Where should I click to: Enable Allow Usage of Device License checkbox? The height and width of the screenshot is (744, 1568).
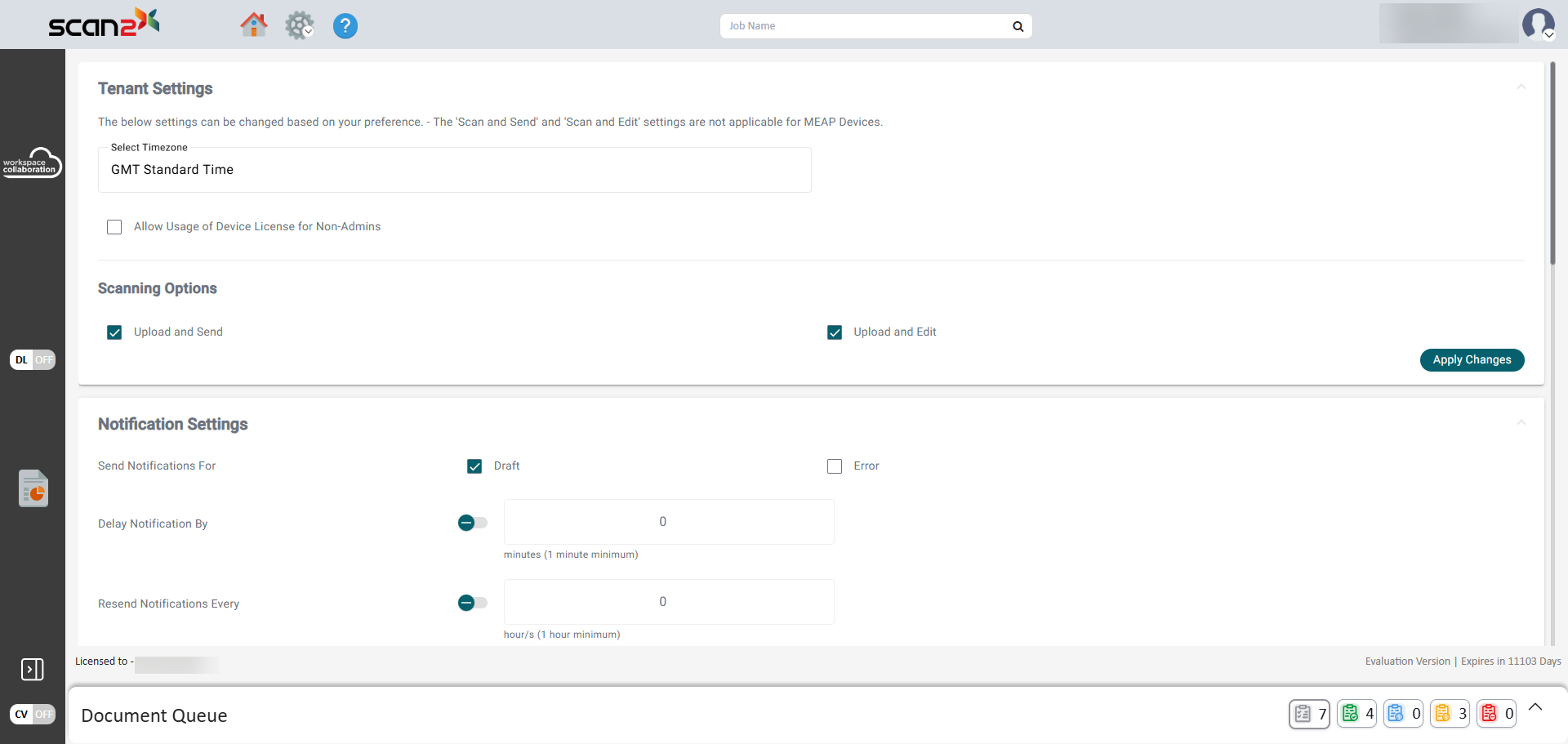tap(114, 227)
